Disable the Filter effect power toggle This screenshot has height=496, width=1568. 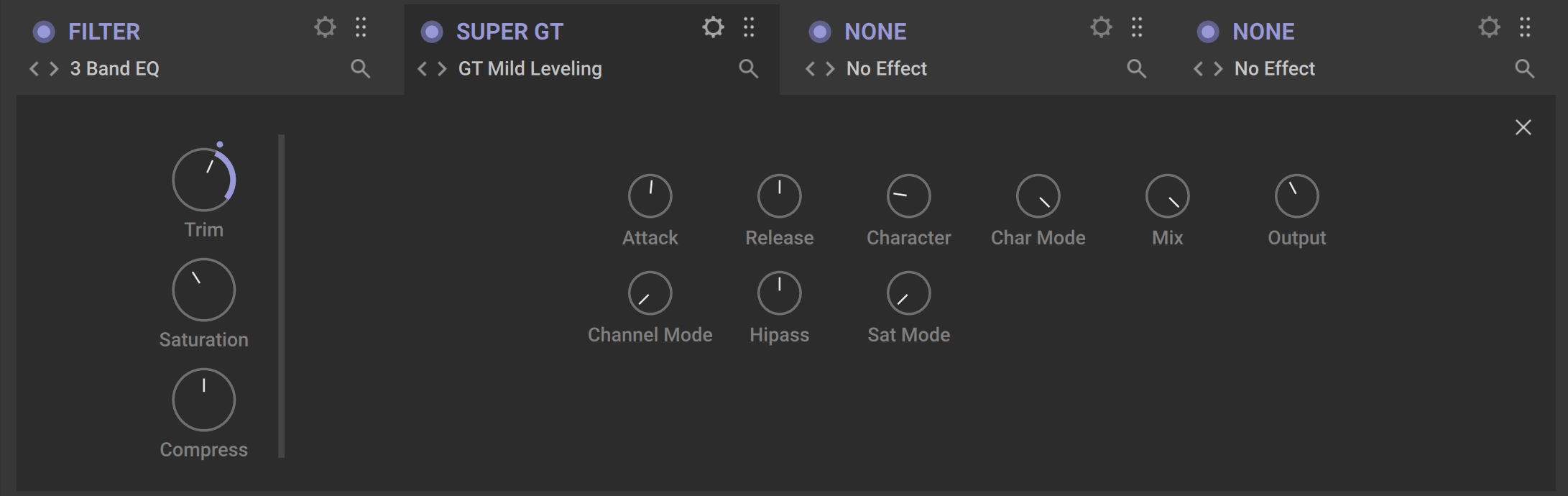(x=44, y=32)
